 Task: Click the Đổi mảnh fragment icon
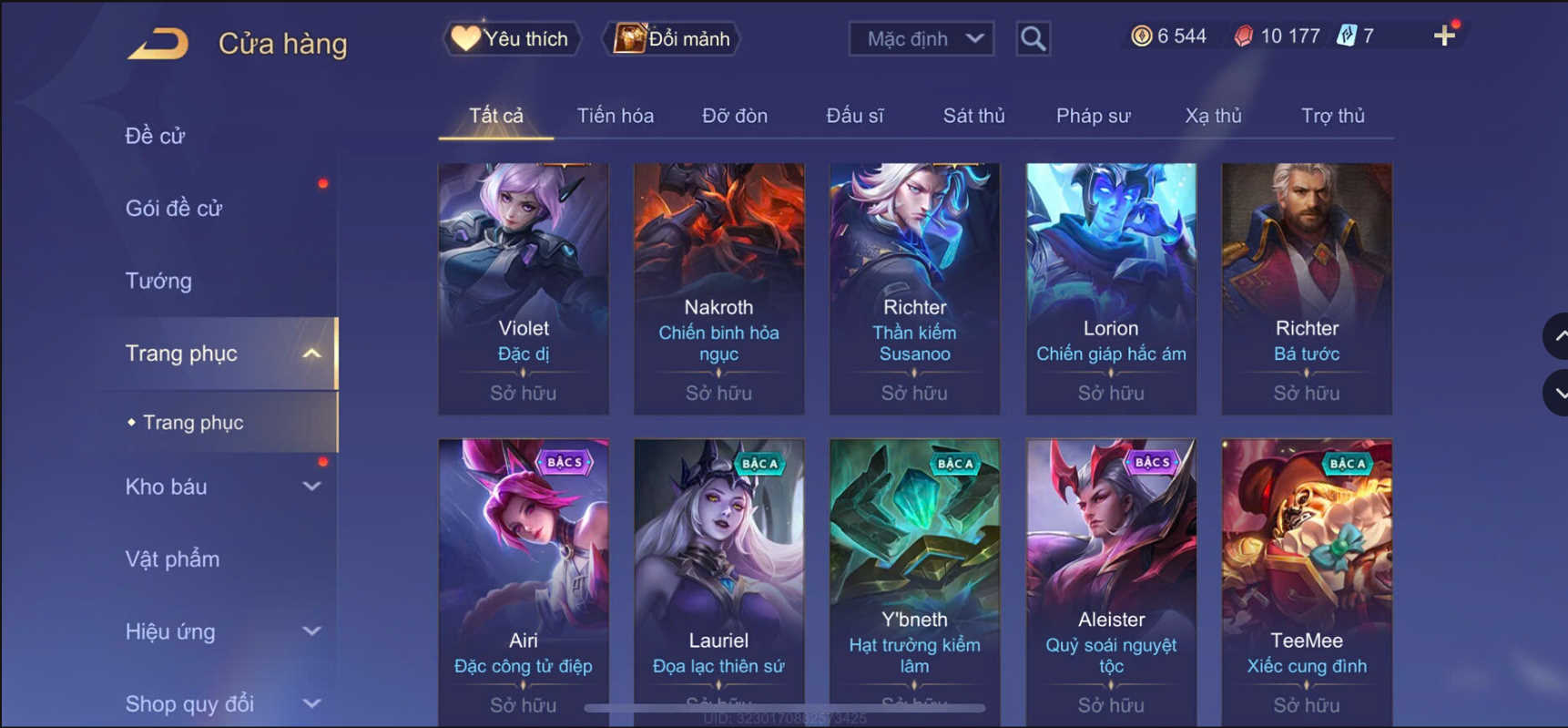(630, 38)
